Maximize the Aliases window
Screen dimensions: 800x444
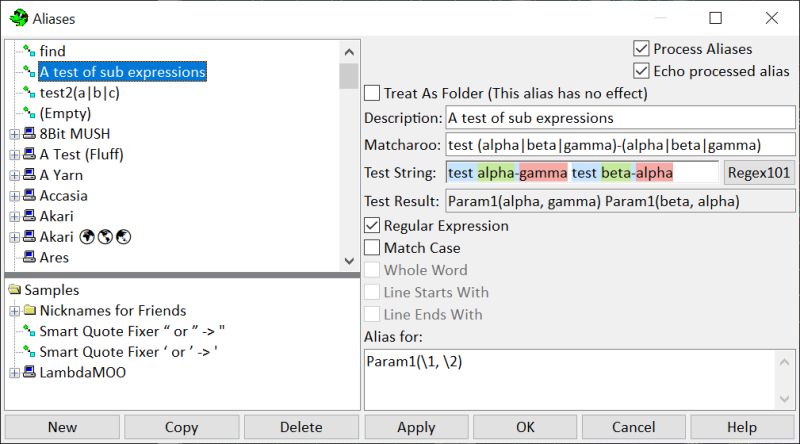point(715,18)
